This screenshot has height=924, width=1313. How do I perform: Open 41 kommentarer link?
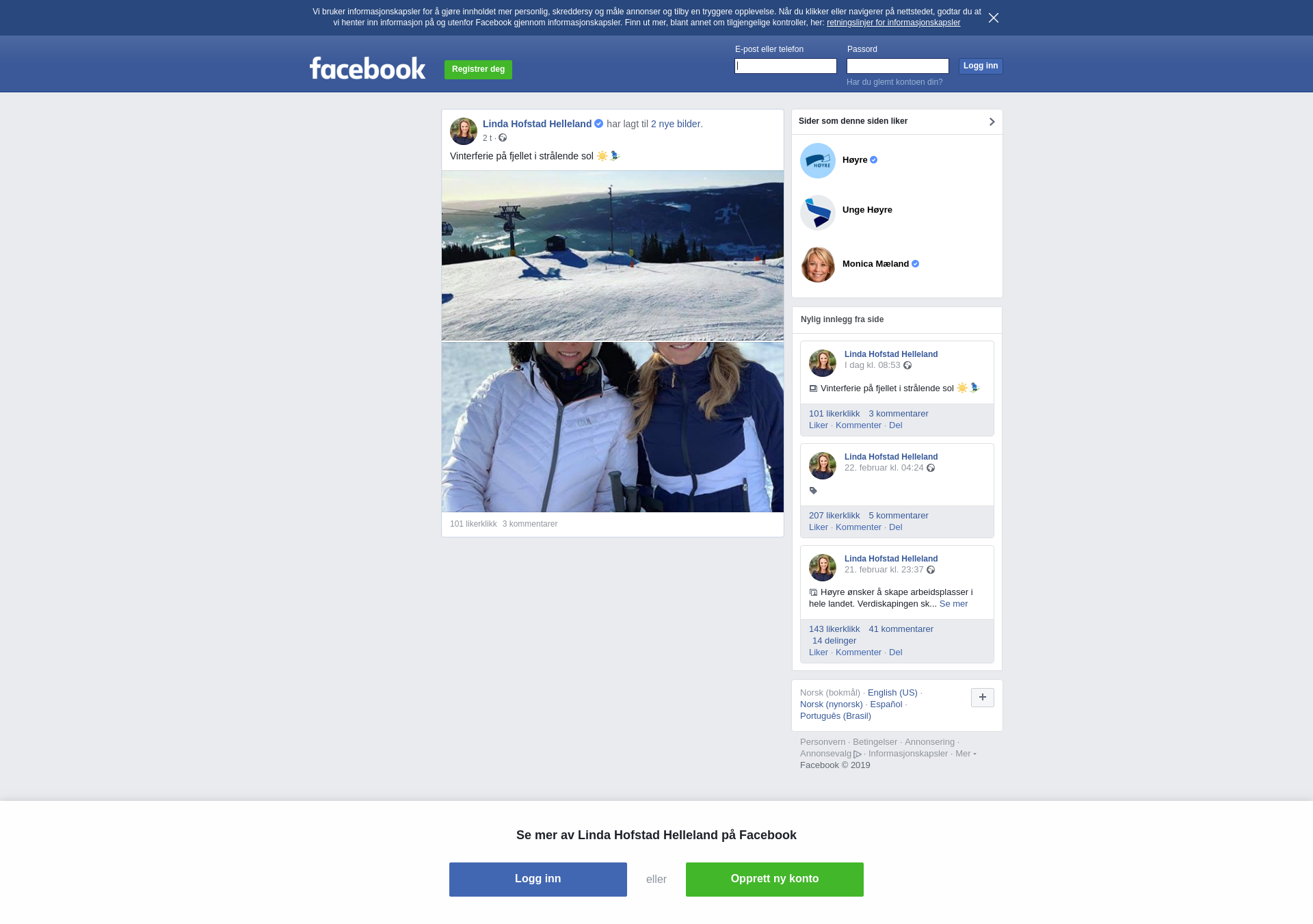[x=901, y=629]
